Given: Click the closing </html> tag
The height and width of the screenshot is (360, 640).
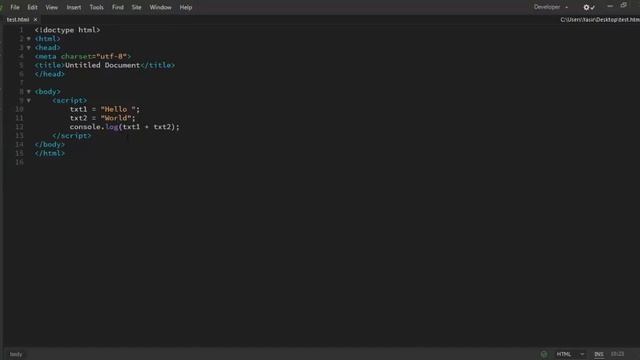Looking at the screenshot, I should [50, 153].
